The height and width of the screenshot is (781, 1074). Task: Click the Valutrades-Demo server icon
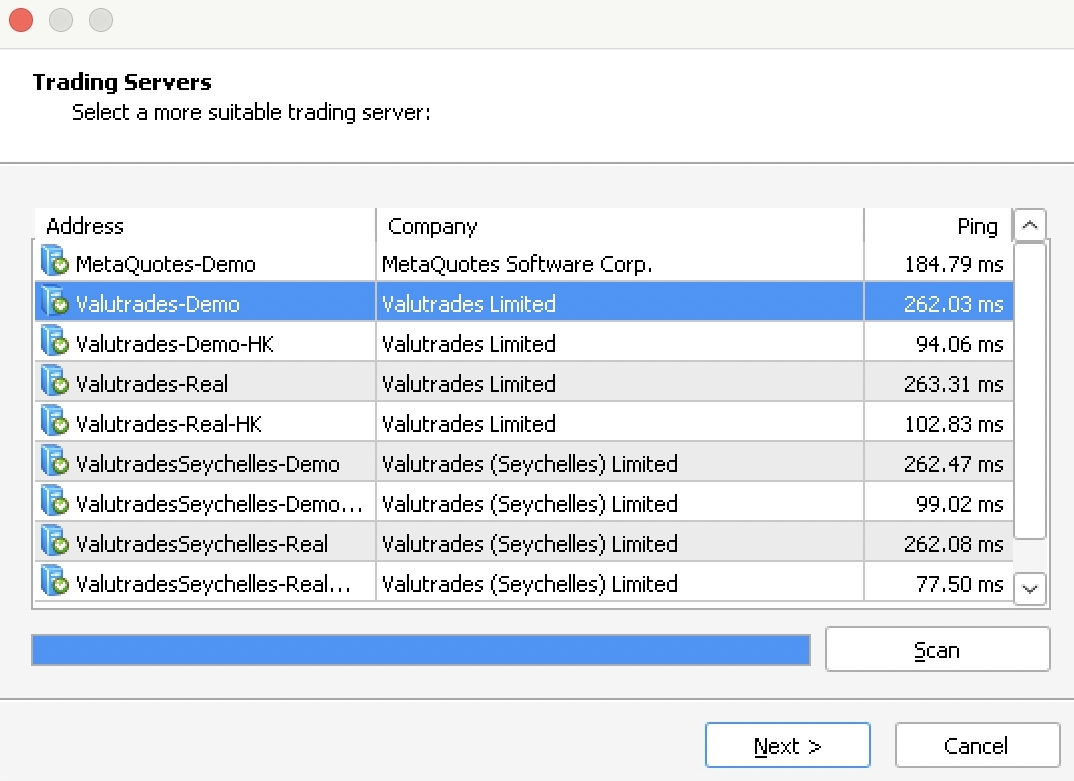point(54,303)
